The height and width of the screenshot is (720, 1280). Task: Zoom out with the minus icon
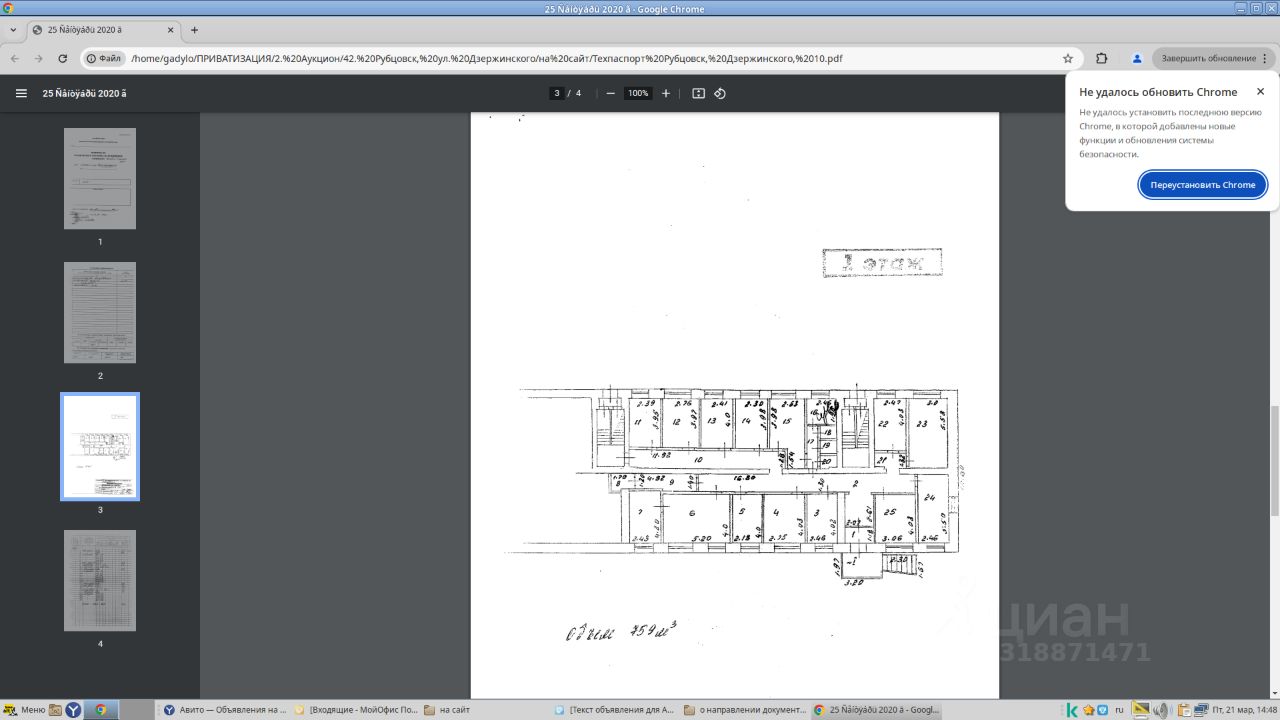(x=610, y=93)
